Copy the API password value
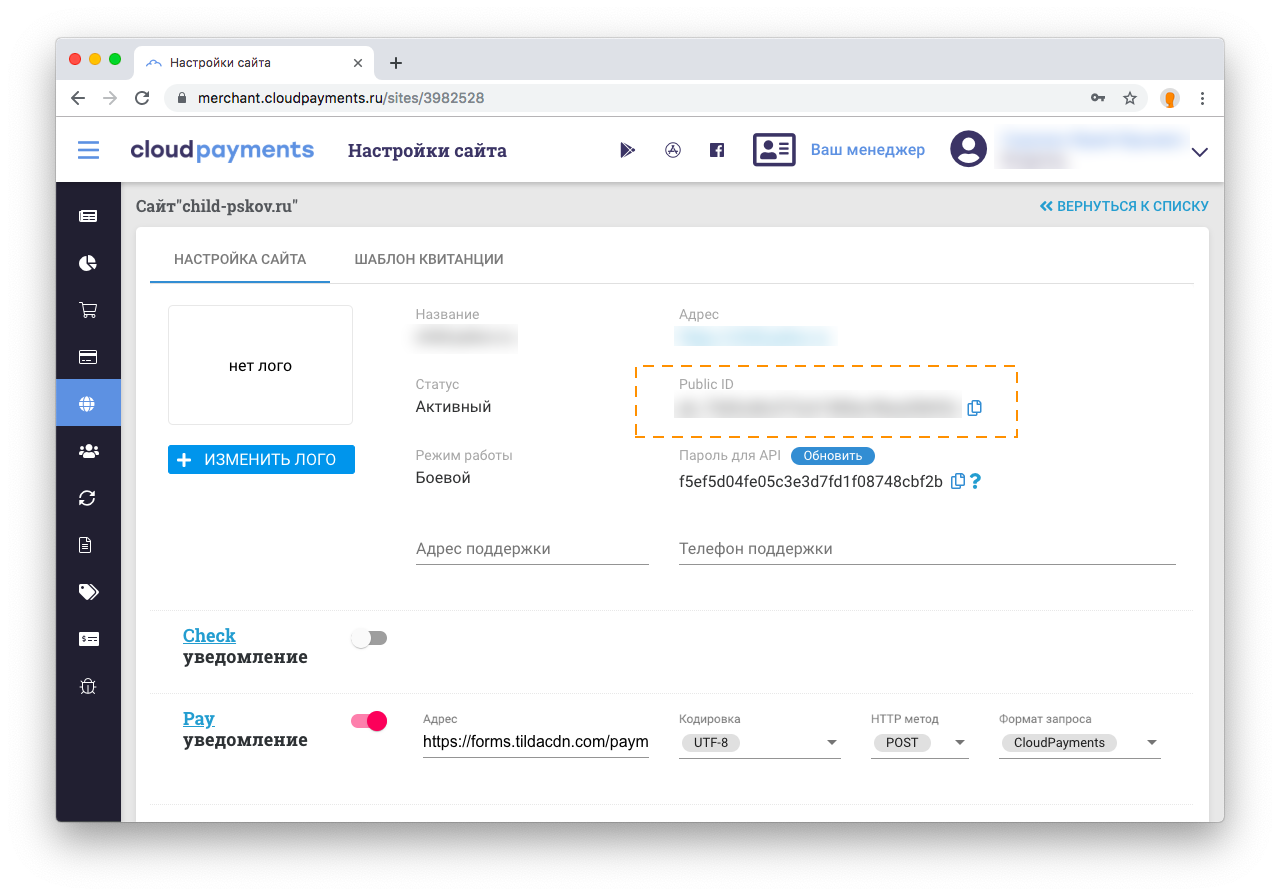 coord(957,481)
